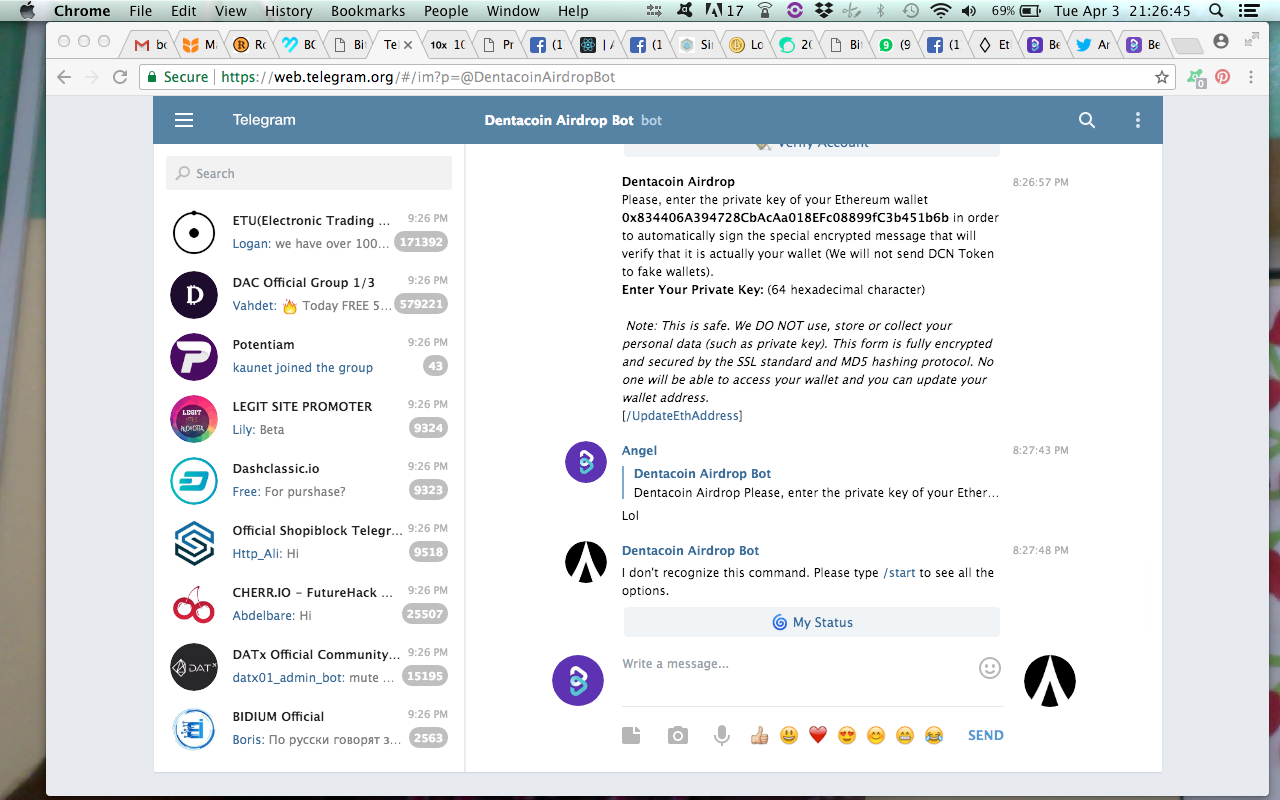This screenshot has width=1280, height=800.
Task: Open the ETU Electronic Trading chat avatar
Action: point(194,233)
